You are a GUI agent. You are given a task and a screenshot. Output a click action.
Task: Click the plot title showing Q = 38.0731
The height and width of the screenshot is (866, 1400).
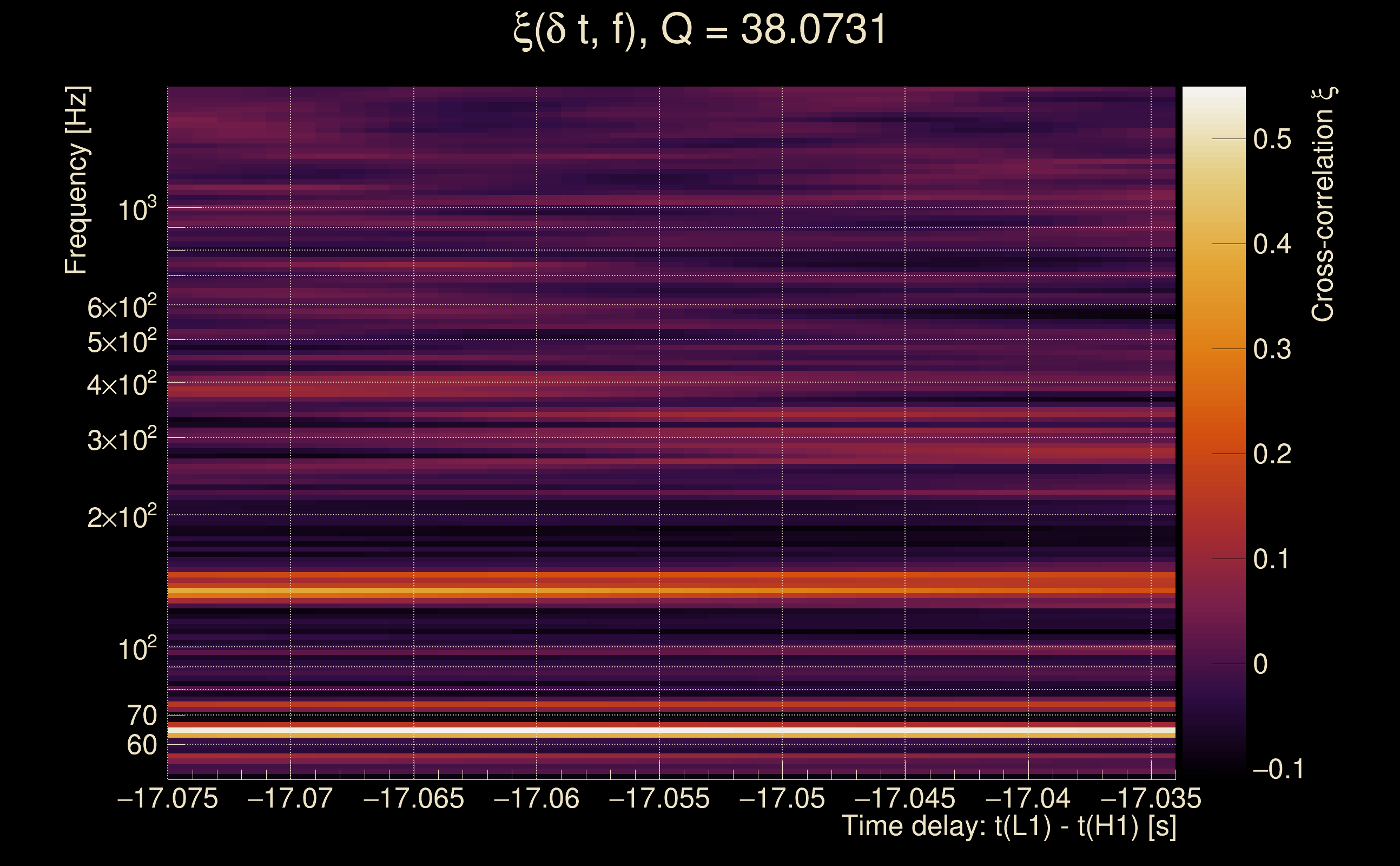click(x=699, y=30)
